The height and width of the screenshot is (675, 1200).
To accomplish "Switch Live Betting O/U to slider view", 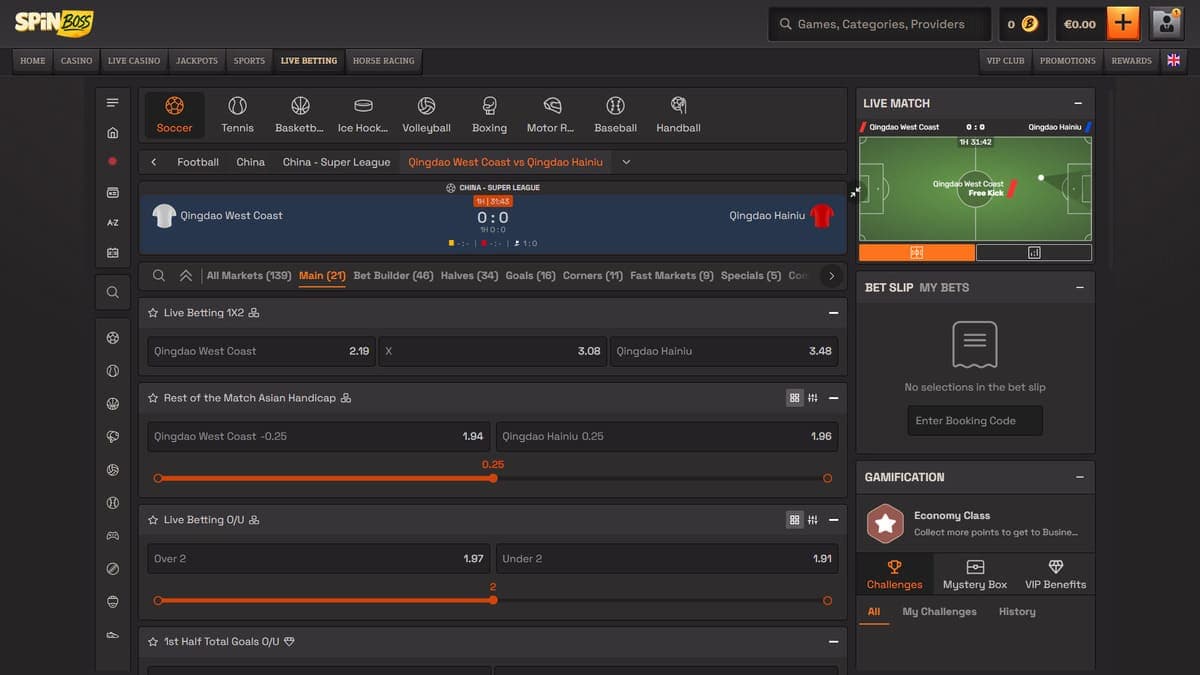I will point(813,520).
